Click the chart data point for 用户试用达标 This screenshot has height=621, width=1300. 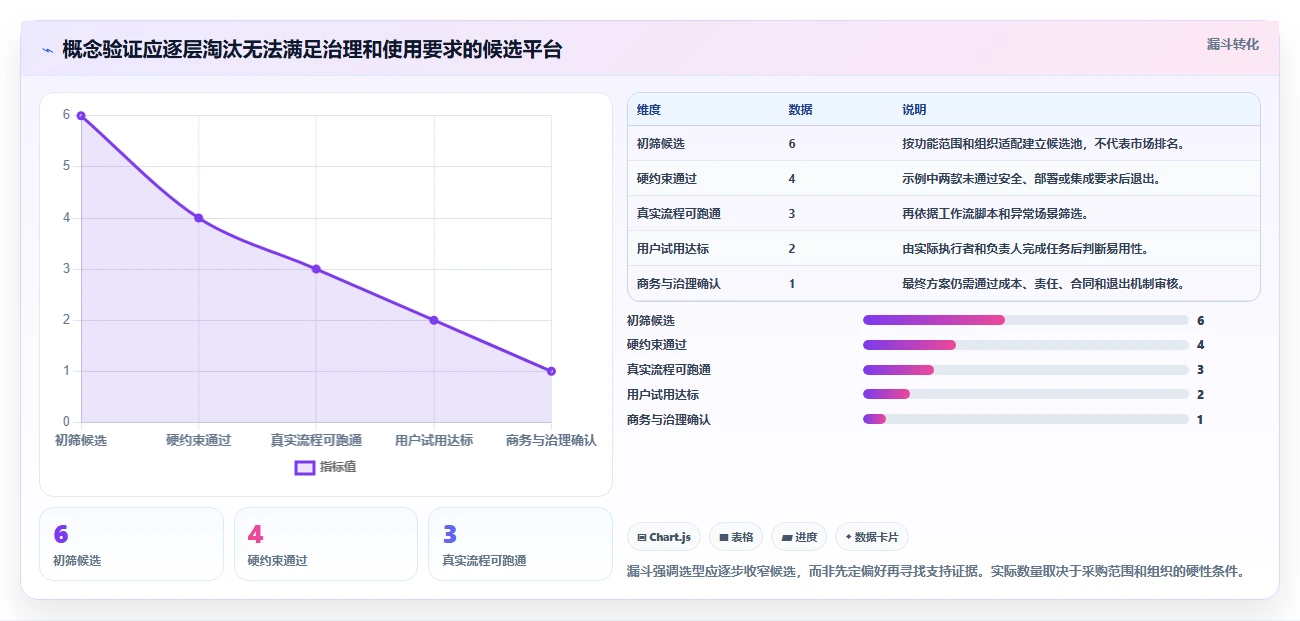point(434,320)
